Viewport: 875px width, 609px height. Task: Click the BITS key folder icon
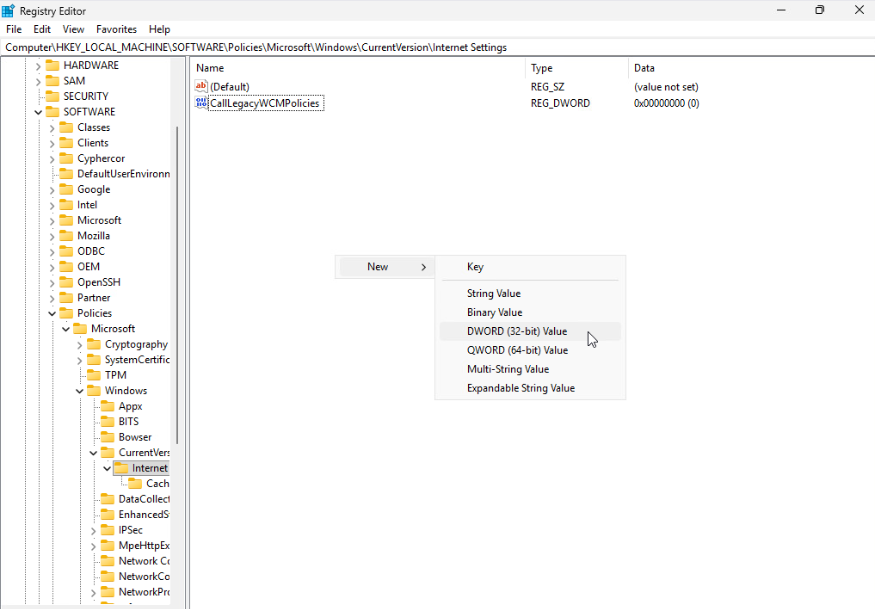click(108, 422)
